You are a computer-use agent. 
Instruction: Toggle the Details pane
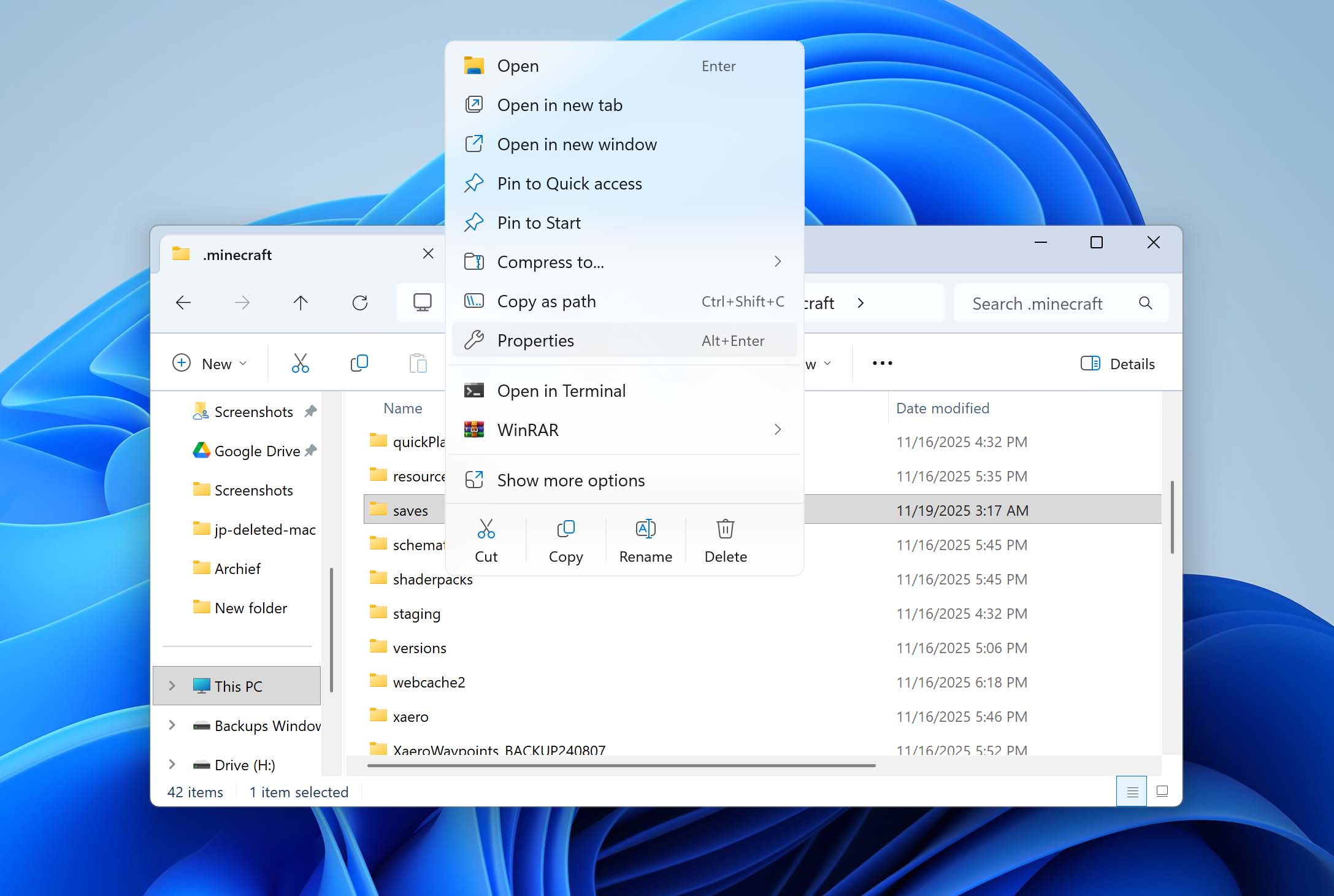pyautogui.click(x=1117, y=364)
